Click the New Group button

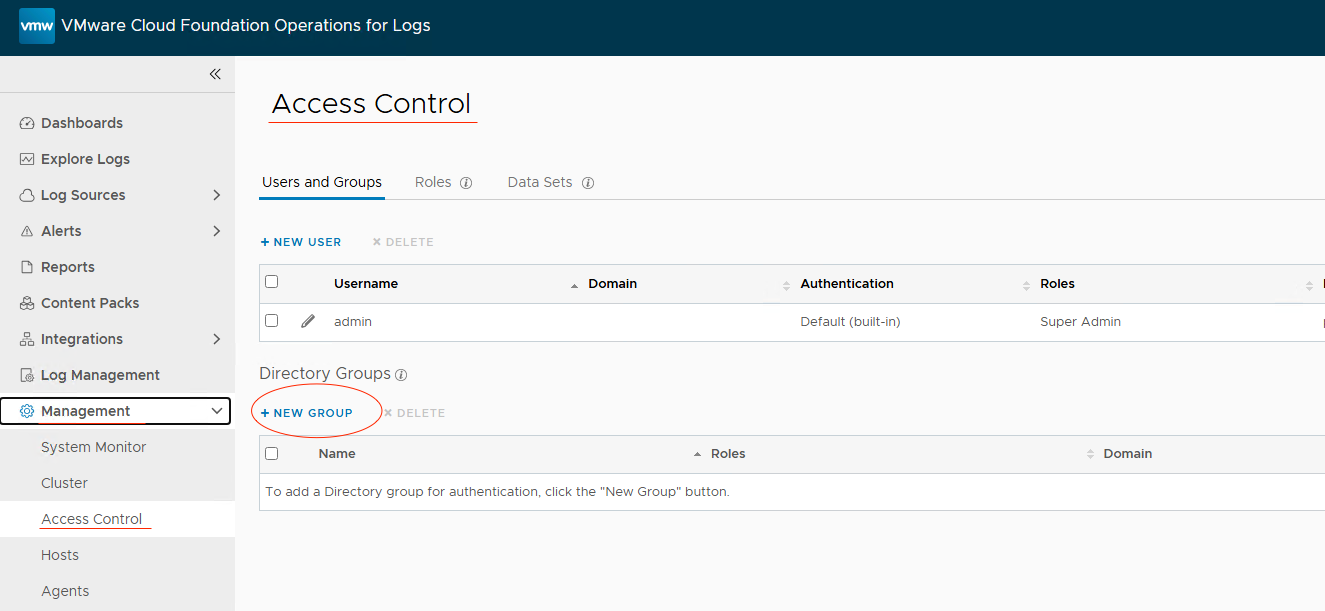click(307, 413)
